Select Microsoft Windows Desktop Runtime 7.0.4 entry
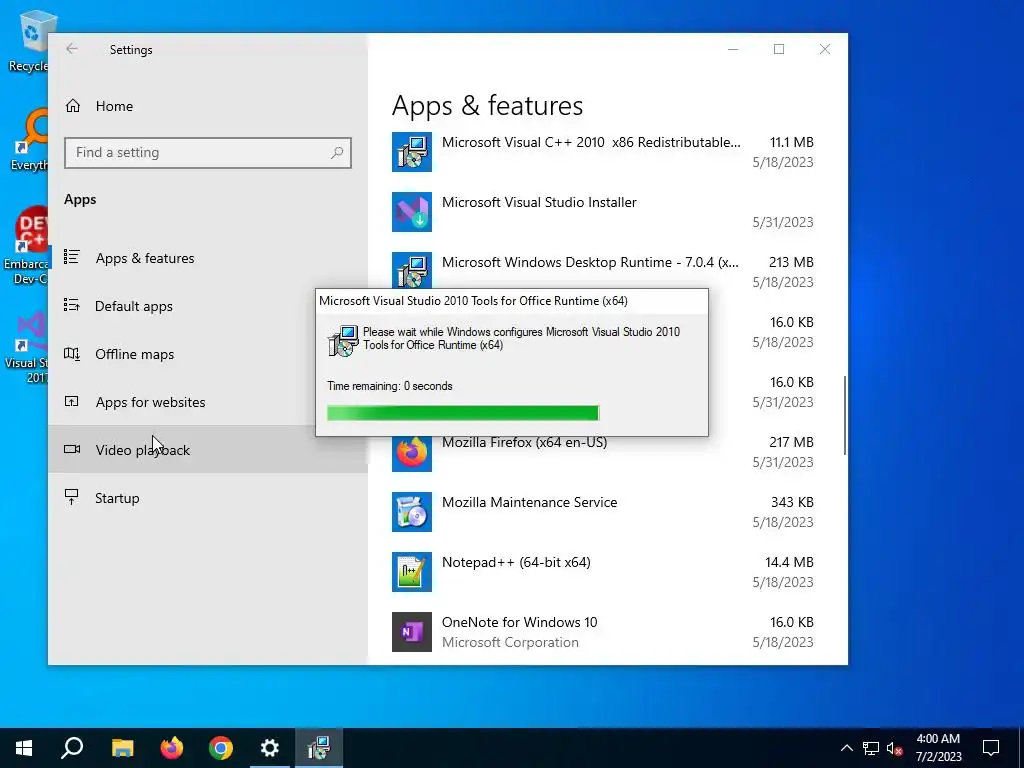Screen dimensions: 1024x768 (x=603, y=271)
